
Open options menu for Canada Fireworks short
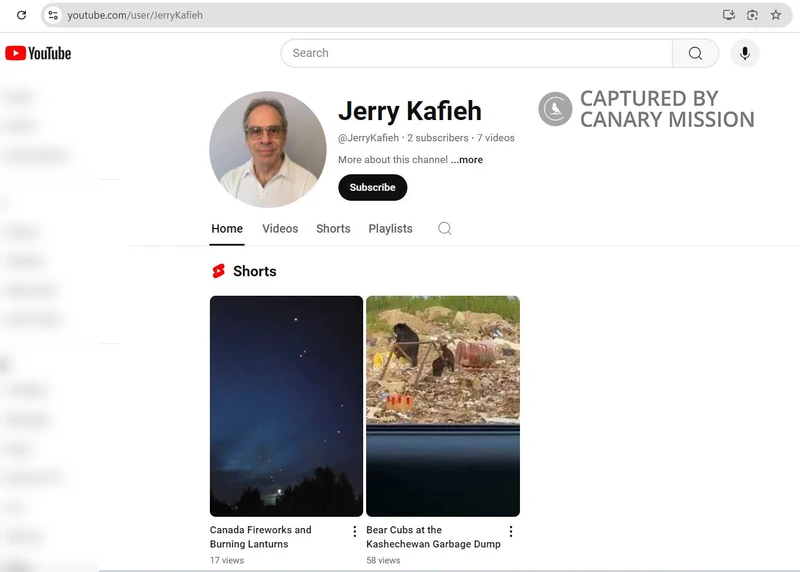[x=355, y=531]
